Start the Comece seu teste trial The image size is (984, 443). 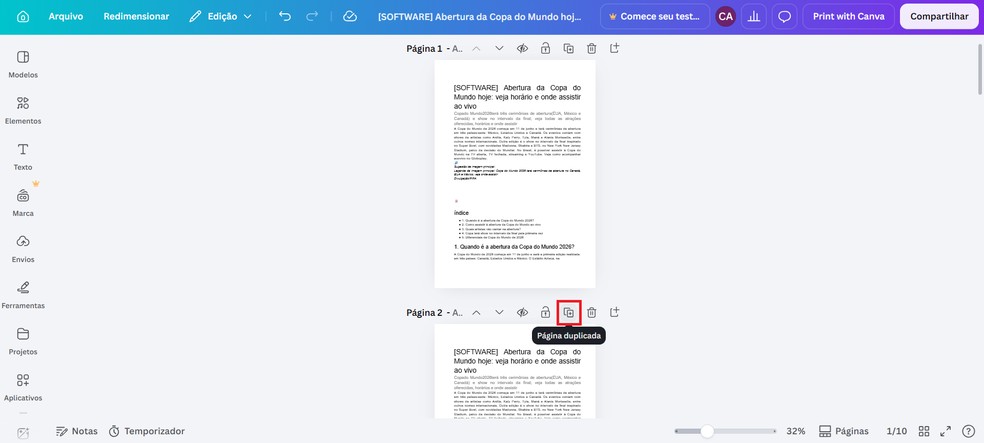point(655,17)
